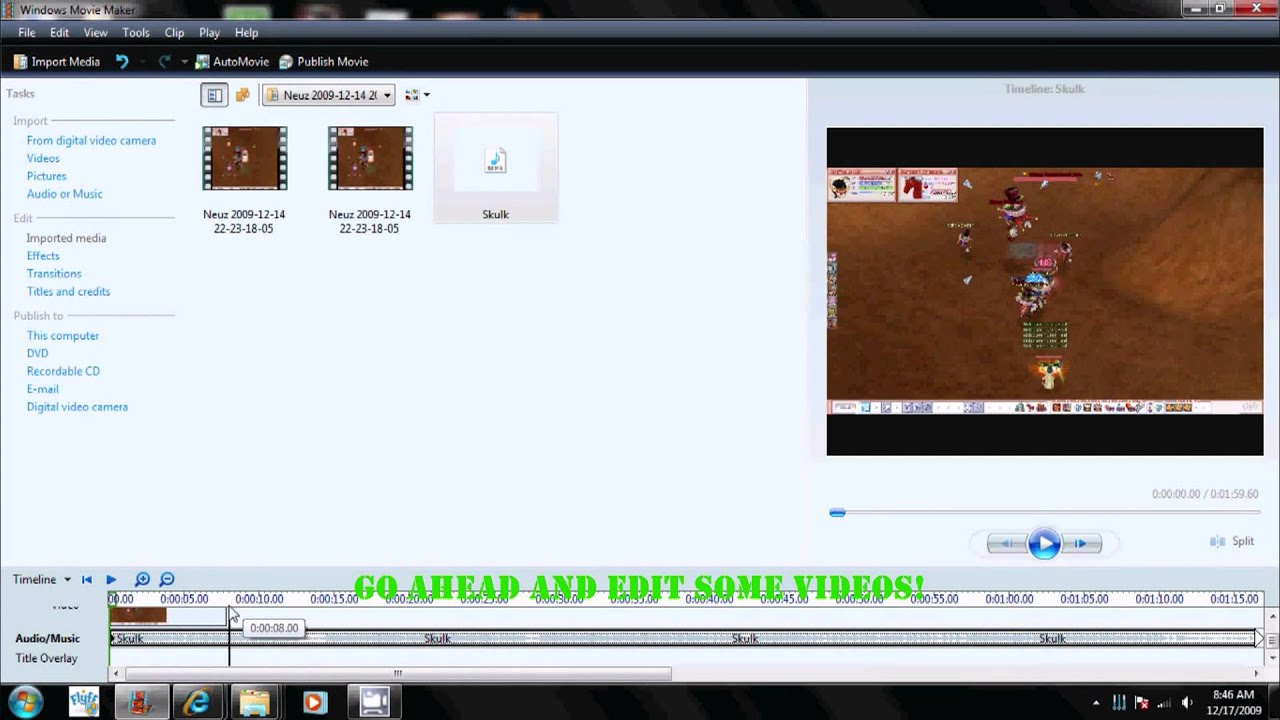Click the preview seek bar handle
This screenshot has width=1280, height=720.
pos(837,513)
